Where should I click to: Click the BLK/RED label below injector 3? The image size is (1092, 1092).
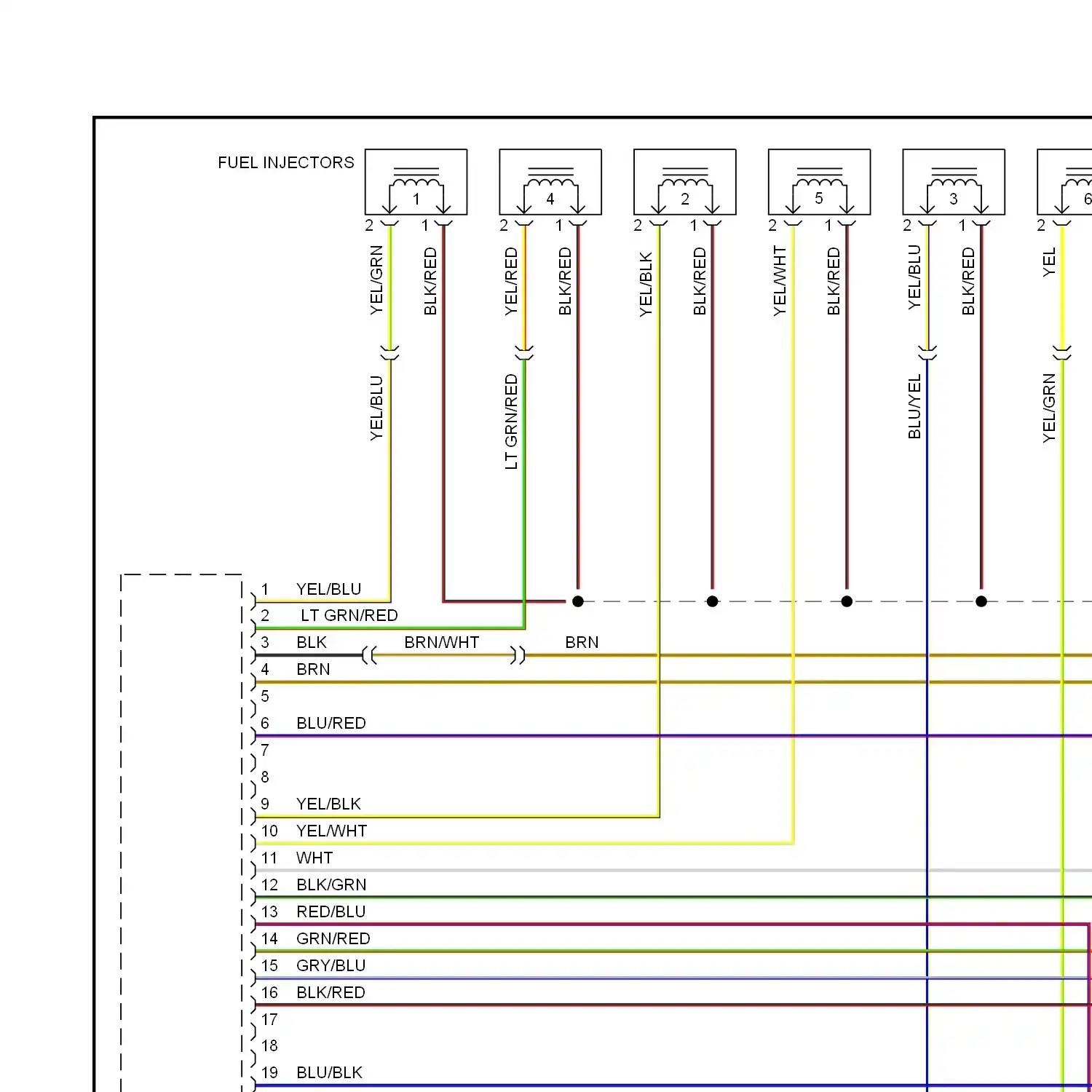point(968,281)
